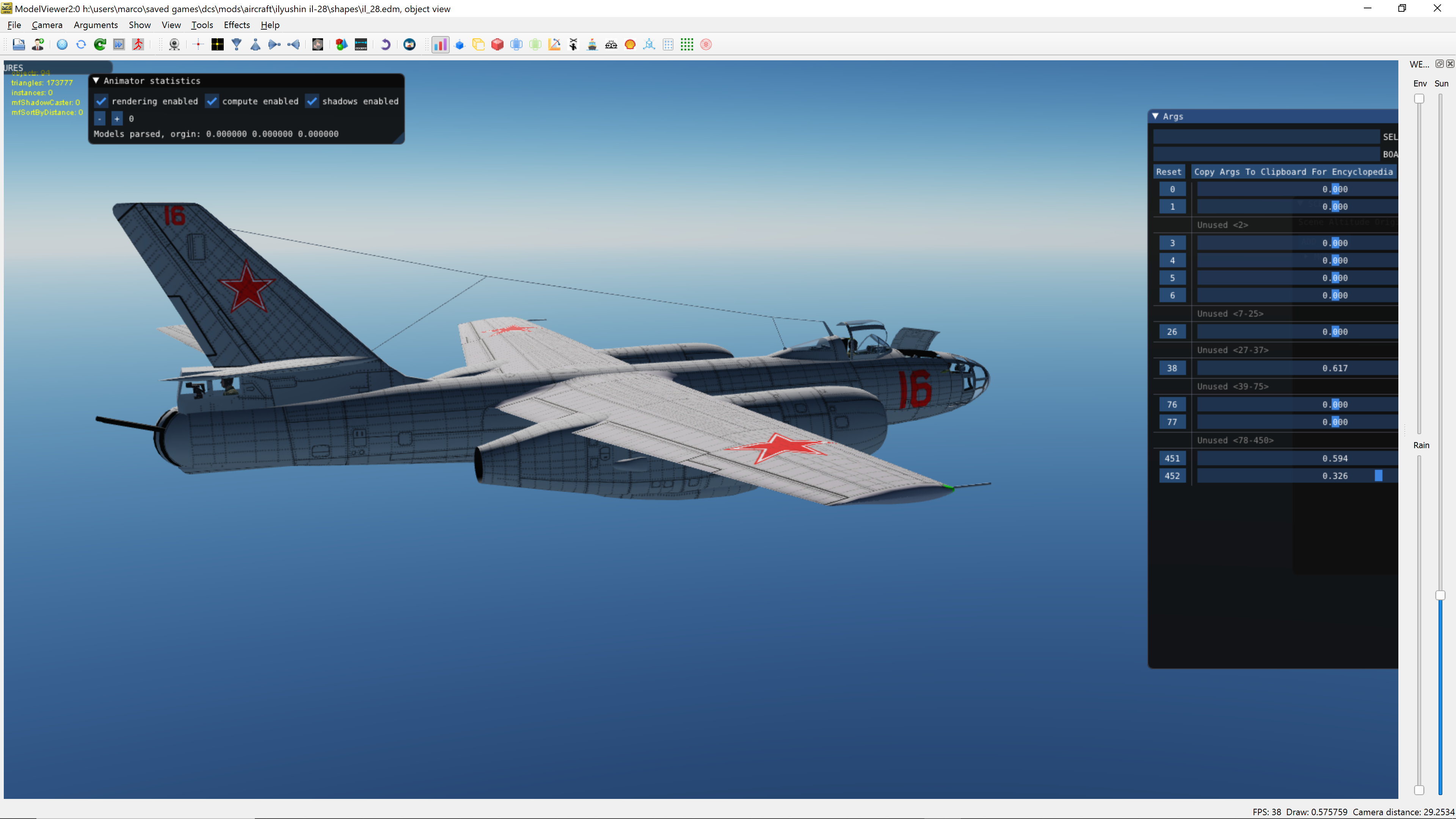Screen dimensions: 1456x819
Task: Open the Tools menu
Action: point(202,25)
